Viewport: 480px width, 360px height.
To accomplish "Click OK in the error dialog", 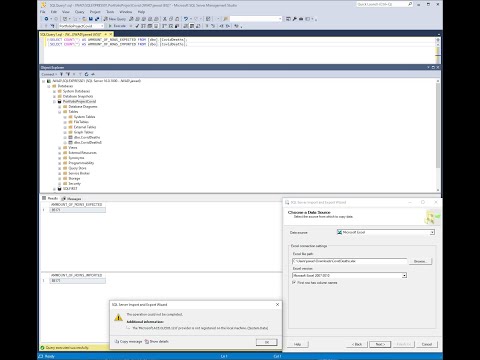I will click(267, 342).
